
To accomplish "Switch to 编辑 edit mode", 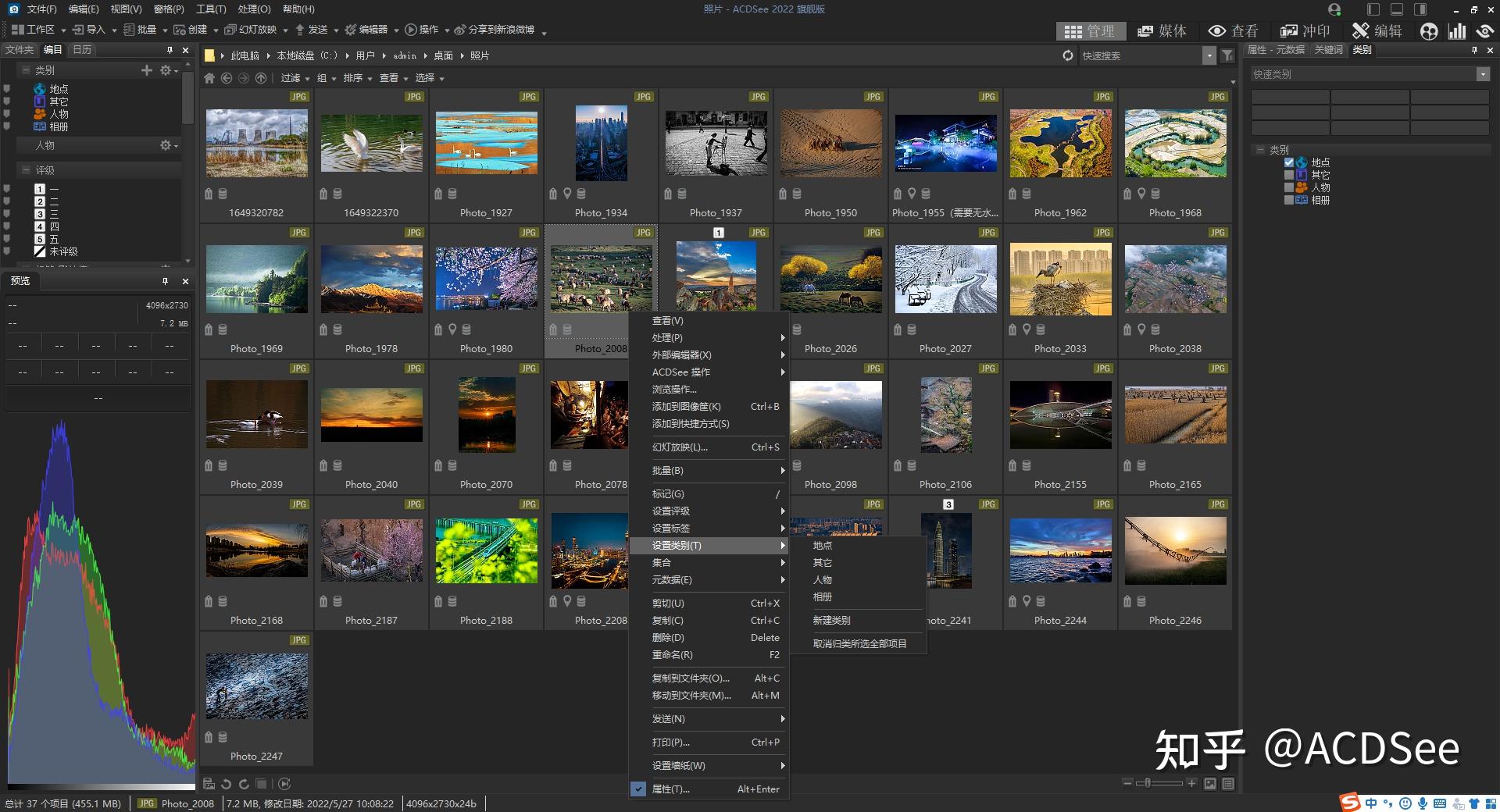I will coord(1377,31).
